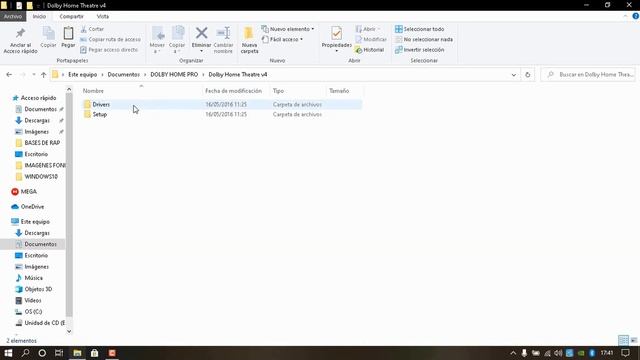Sort by Tipo column header

278,91
